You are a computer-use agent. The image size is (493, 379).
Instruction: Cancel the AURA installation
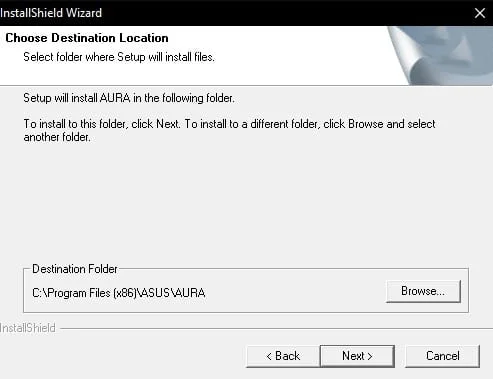(x=443, y=356)
